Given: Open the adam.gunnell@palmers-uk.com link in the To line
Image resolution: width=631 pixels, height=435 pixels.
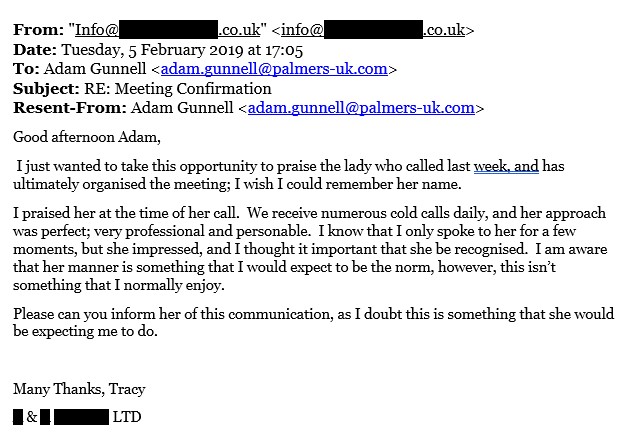Looking at the screenshot, I should [x=274, y=69].
